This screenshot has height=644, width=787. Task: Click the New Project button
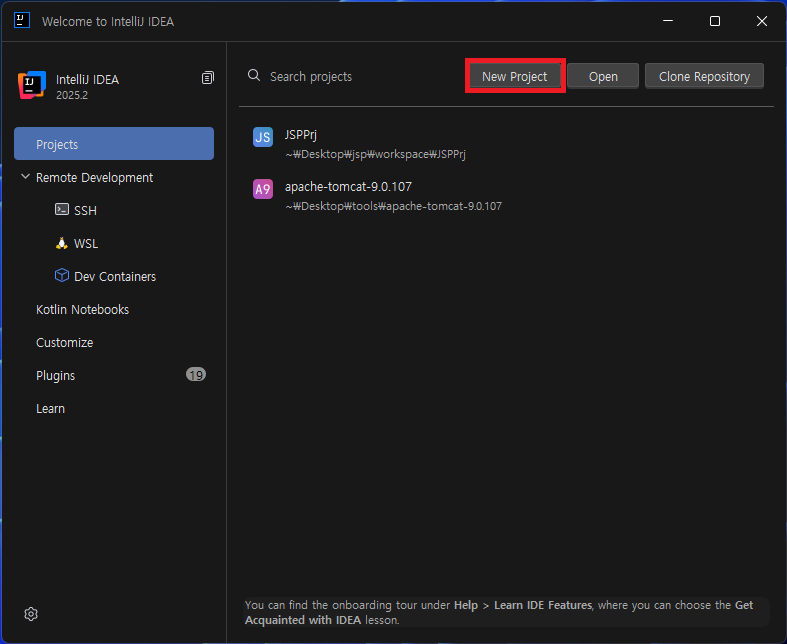[x=514, y=76]
